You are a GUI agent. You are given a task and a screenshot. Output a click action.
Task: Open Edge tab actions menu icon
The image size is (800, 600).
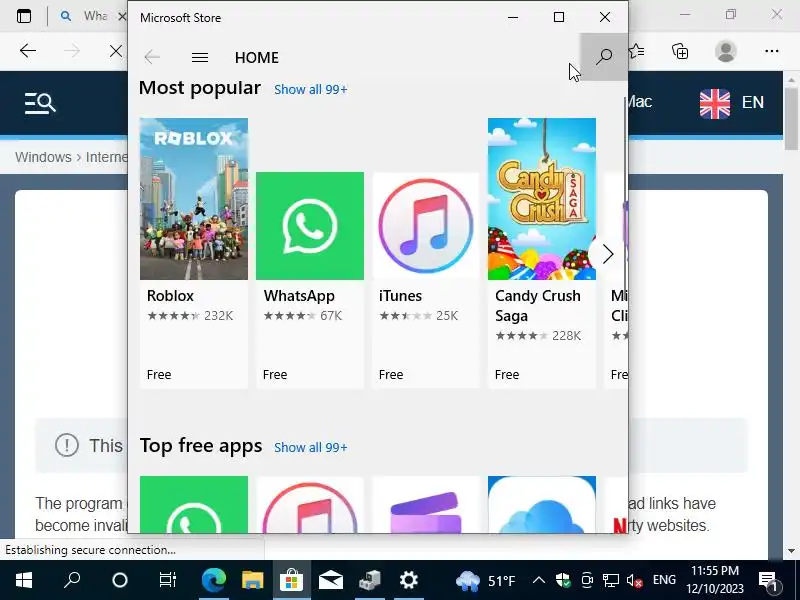pos(23,16)
